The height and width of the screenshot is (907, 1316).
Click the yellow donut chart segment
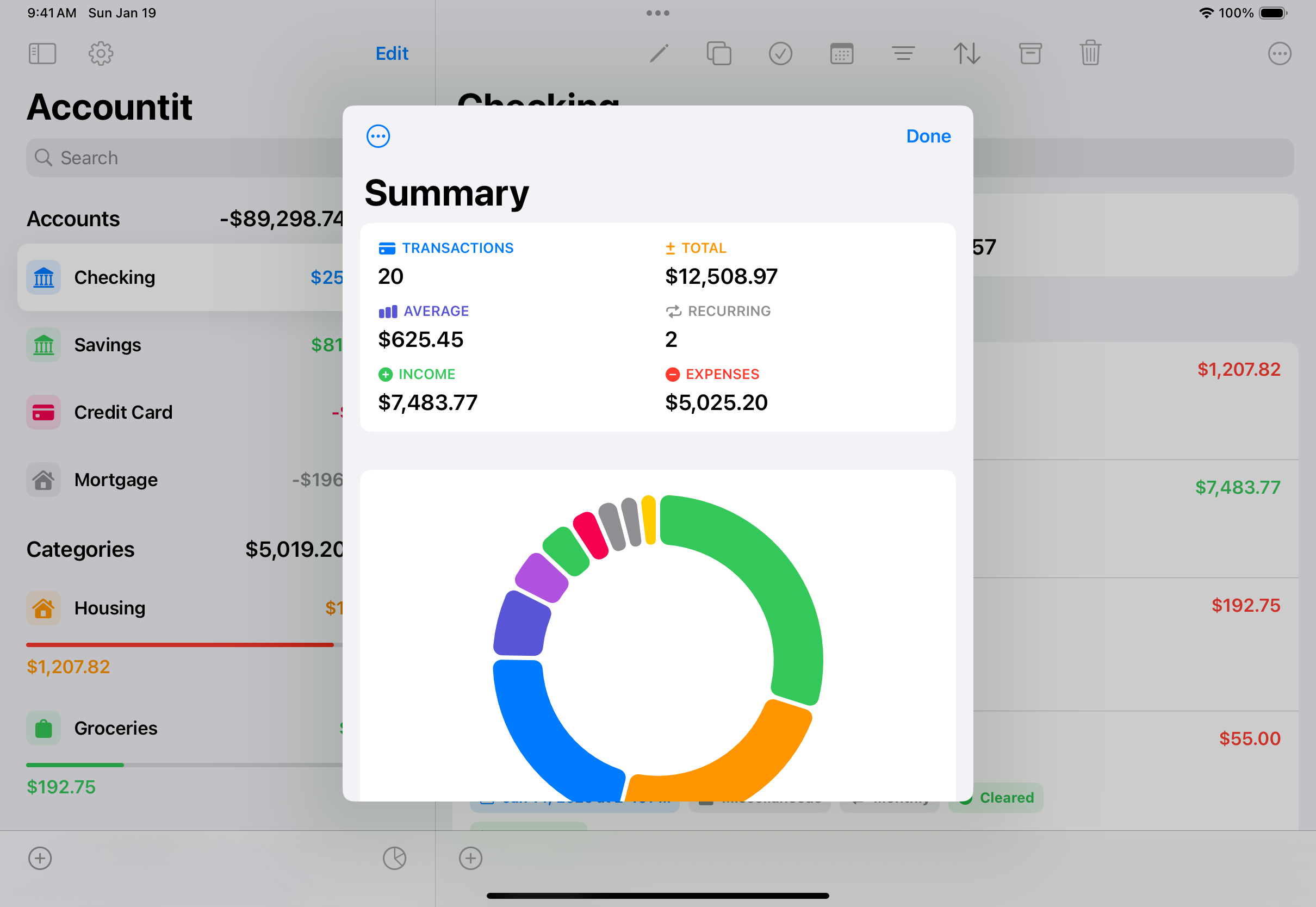(649, 520)
